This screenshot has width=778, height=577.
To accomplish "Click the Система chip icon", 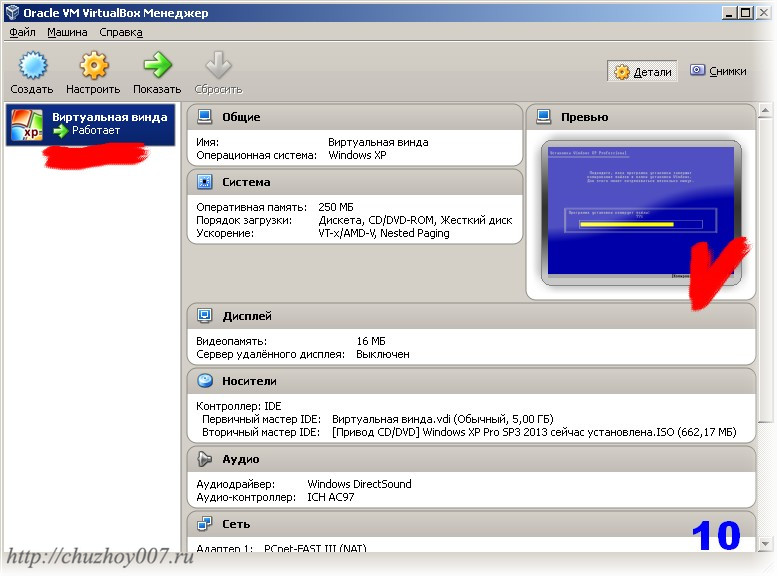I will [204, 182].
